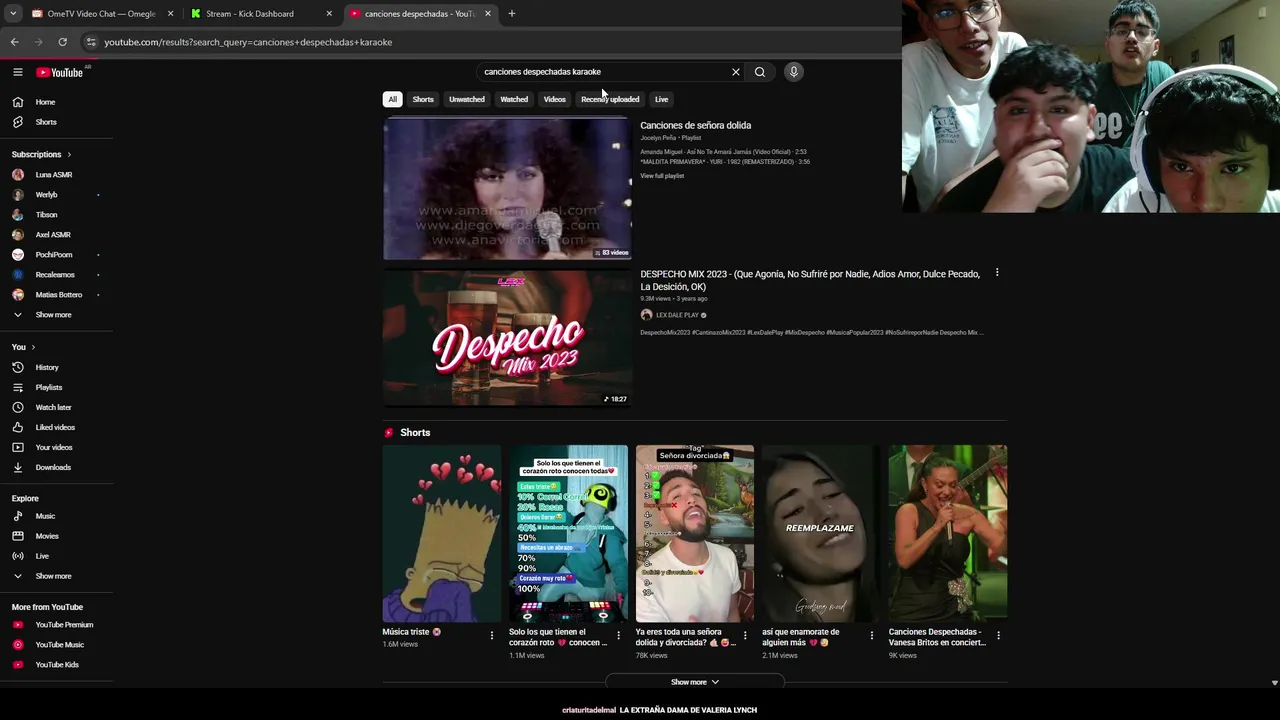Open LEX DALE PLAY channel
The width and height of the screenshot is (1280, 720).
point(678,315)
